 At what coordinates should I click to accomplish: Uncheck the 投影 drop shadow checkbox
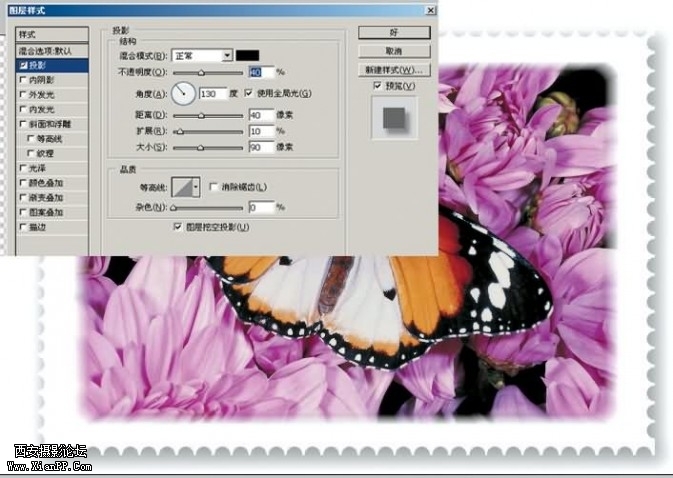point(24,65)
